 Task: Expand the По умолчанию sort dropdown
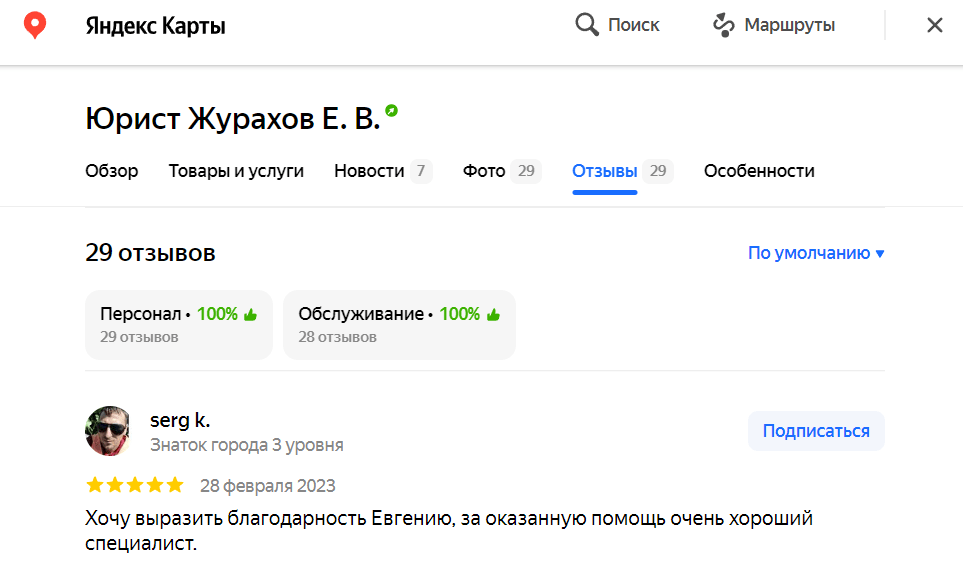pos(816,253)
